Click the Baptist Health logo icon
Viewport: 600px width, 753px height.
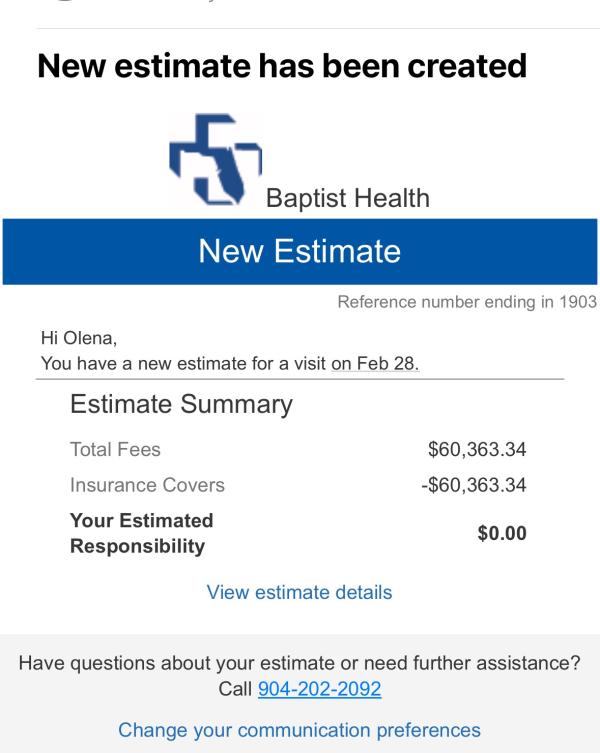215,159
